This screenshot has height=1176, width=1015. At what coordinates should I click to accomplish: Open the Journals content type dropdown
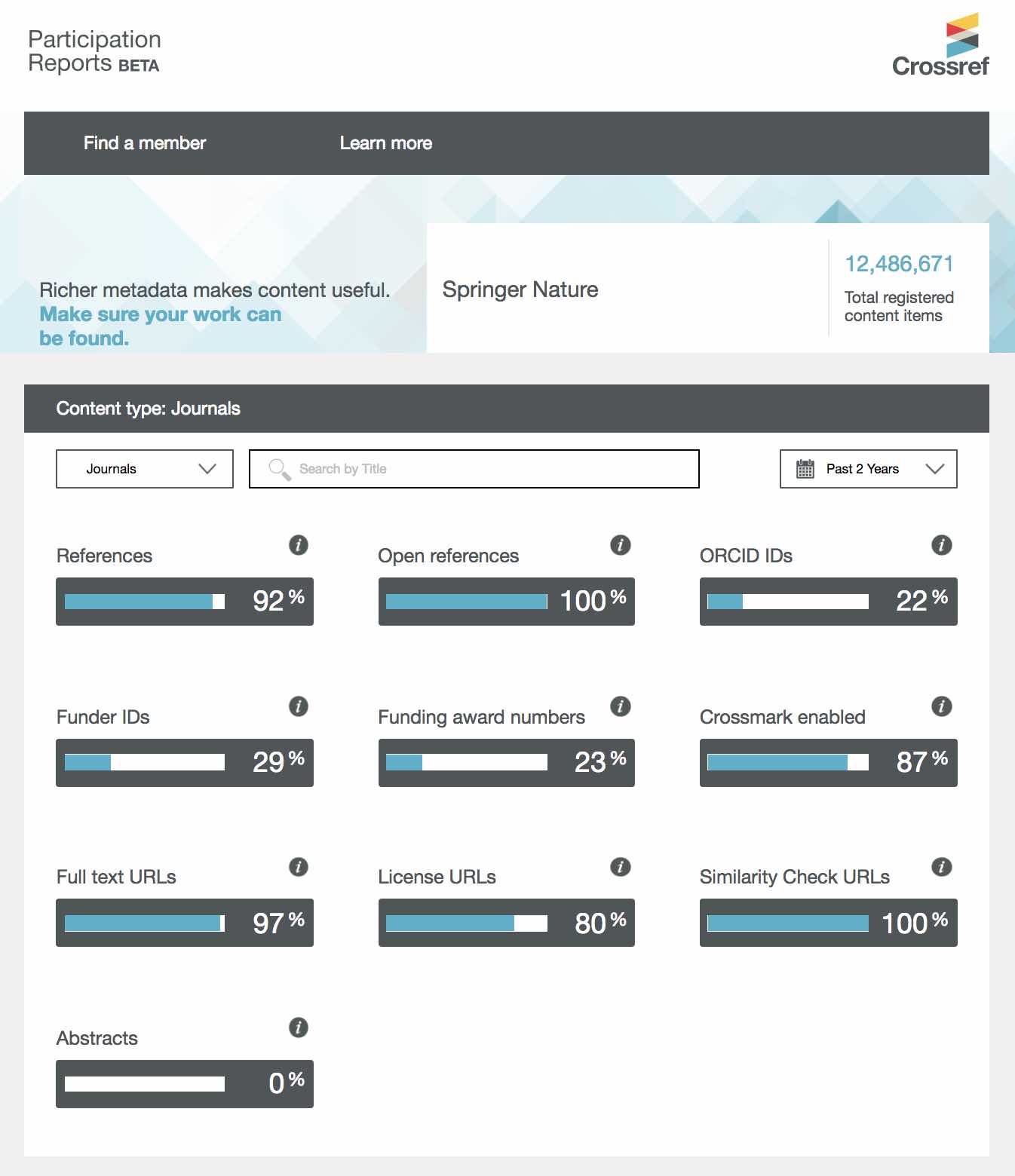(144, 468)
